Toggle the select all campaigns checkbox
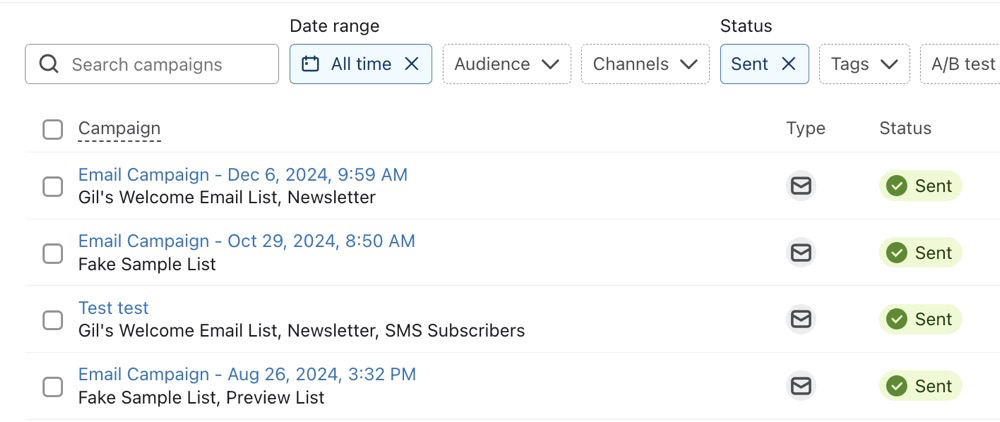1000x422 pixels. click(x=53, y=129)
